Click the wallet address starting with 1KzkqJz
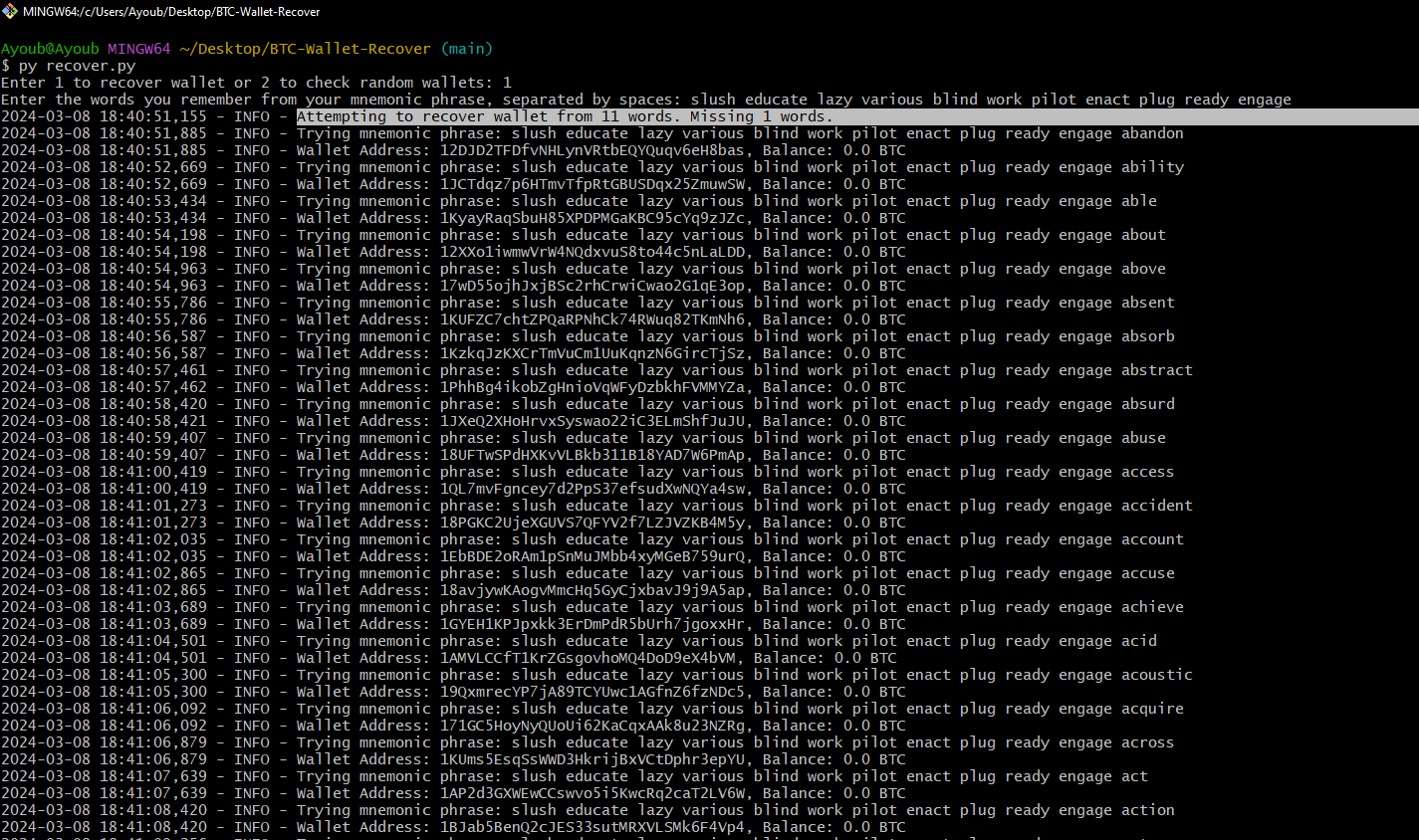The image size is (1419, 840). click(x=592, y=353)
